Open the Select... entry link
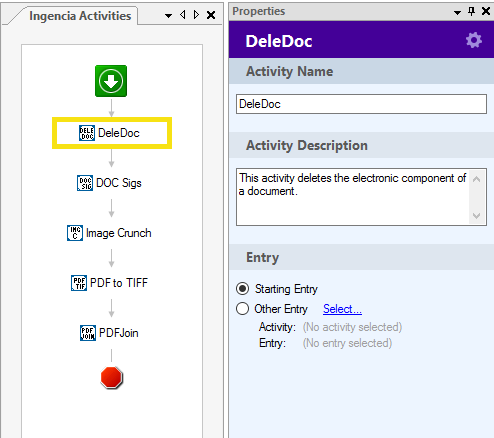 (342, 309)
